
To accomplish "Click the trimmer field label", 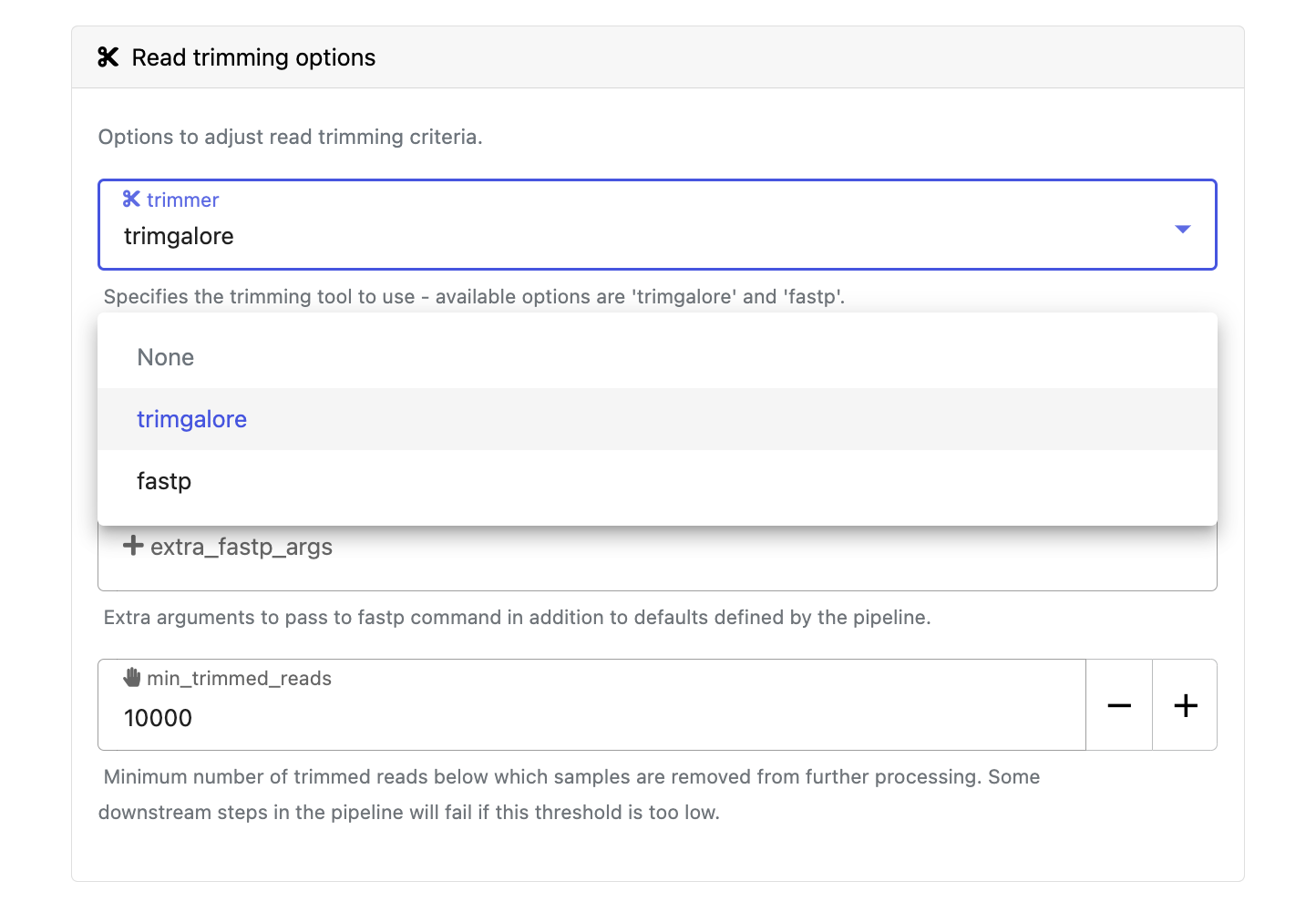I will (183, 199).
